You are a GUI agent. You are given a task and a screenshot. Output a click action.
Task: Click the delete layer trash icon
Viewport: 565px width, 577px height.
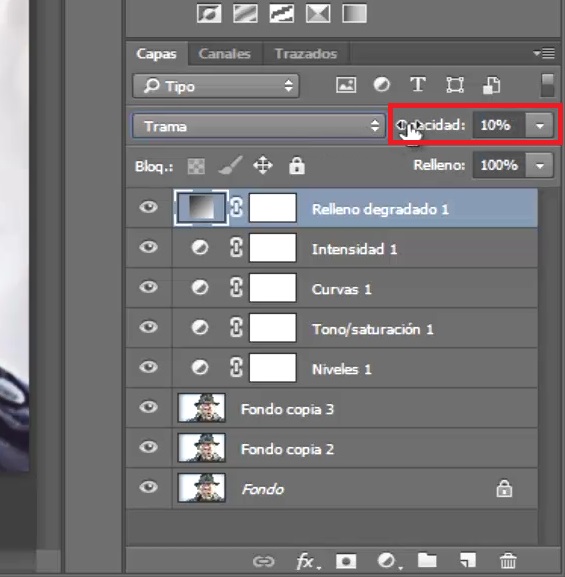(x=508, y=561)
